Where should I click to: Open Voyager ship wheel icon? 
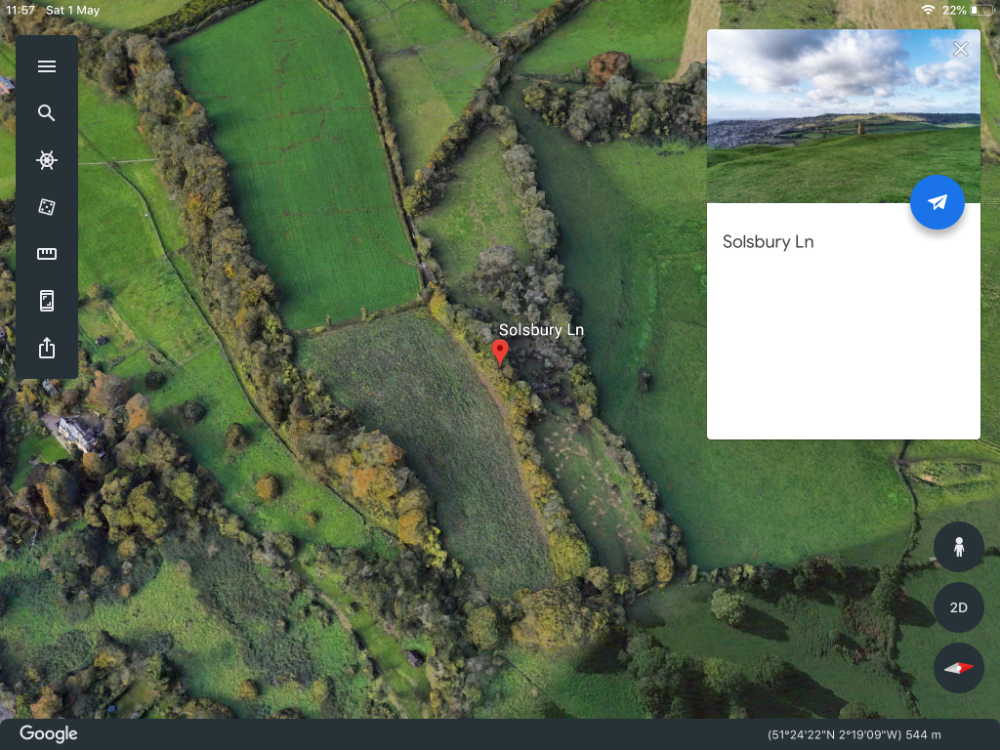point(47,159)
